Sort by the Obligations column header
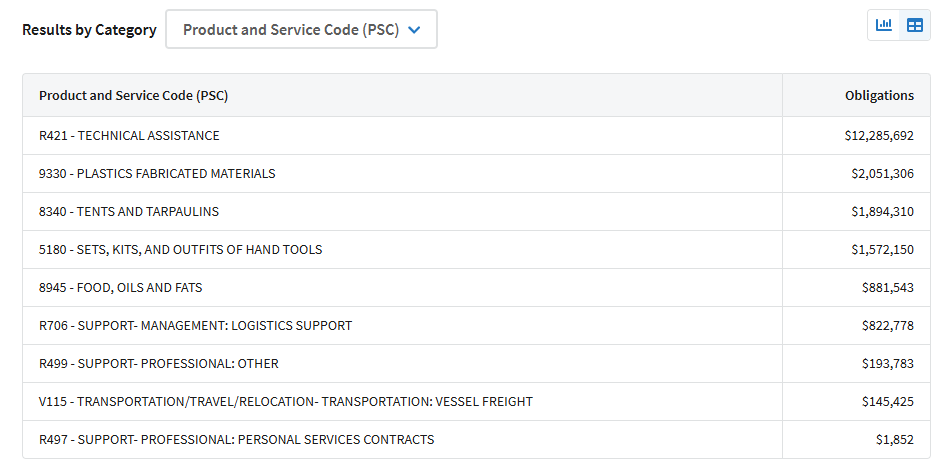 click(879, 95)
